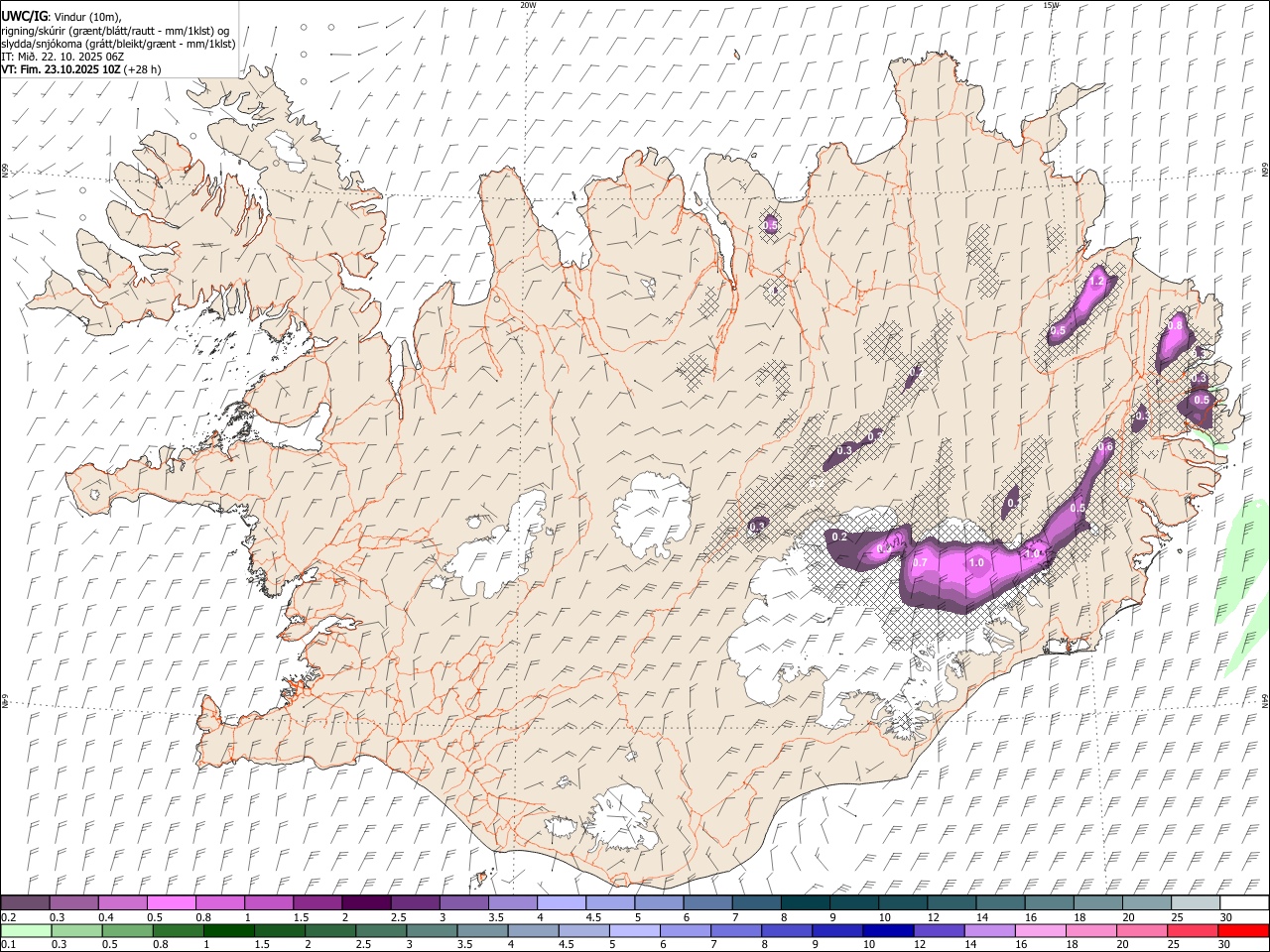Click the IT initialization time 'Mið. 22. 10. 2025 06Z'
This screenshot has height=952, width=1270.
click(x=70, y=57)
